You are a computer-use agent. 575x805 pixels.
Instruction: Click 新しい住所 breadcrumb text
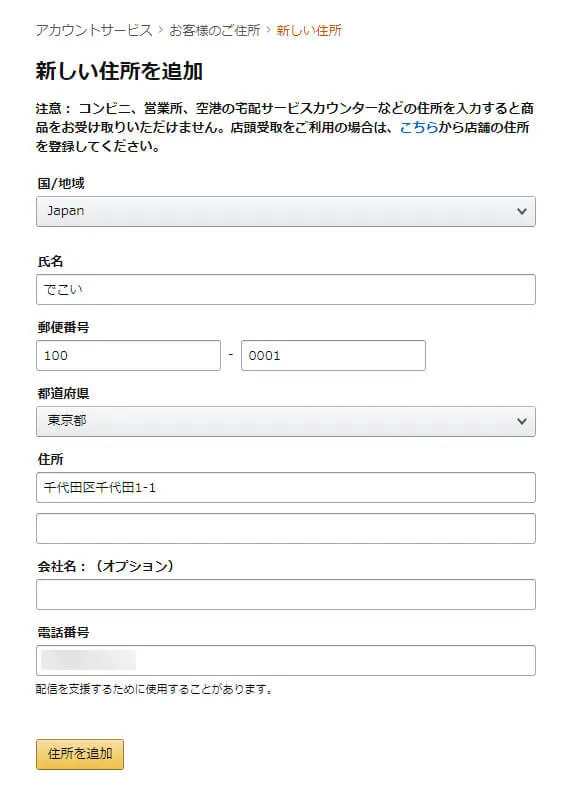tap(309, 30)
